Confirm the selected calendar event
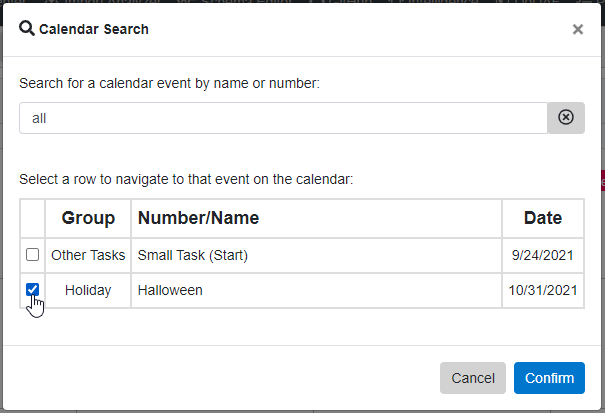The image size is (605, 413). click(x=549, y=378)
